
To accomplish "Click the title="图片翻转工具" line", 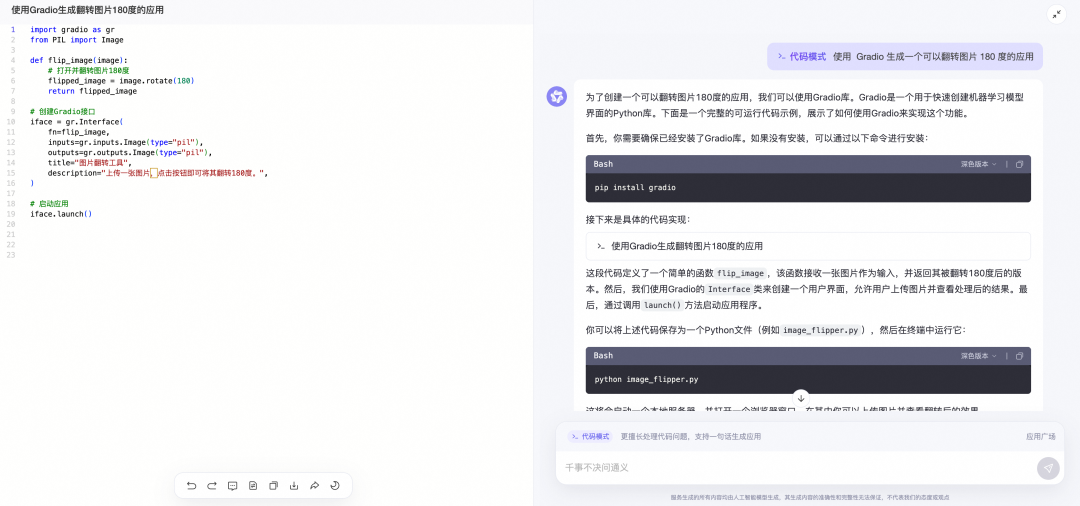I will click(90, 163).
